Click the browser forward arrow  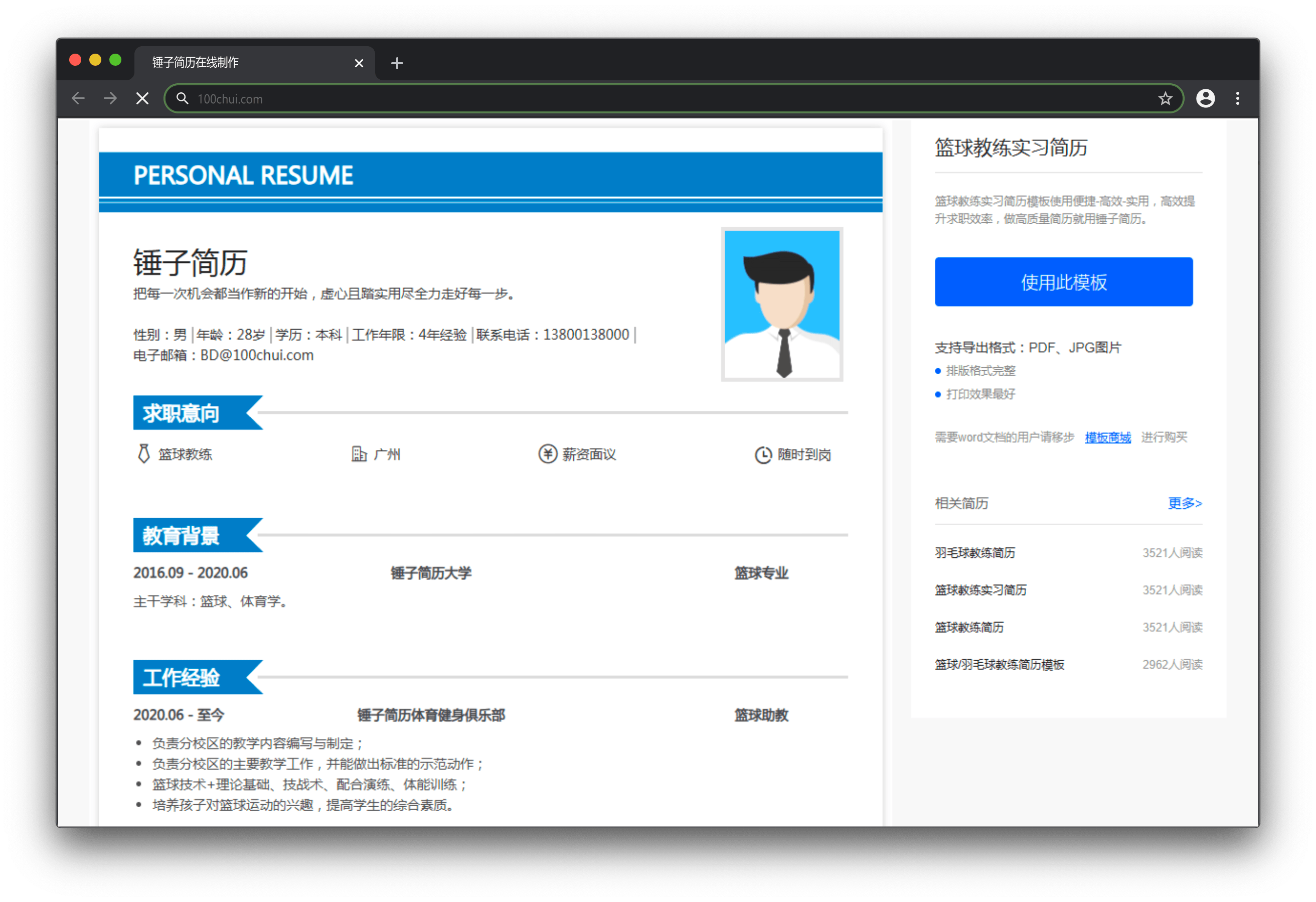click(110, 99)
